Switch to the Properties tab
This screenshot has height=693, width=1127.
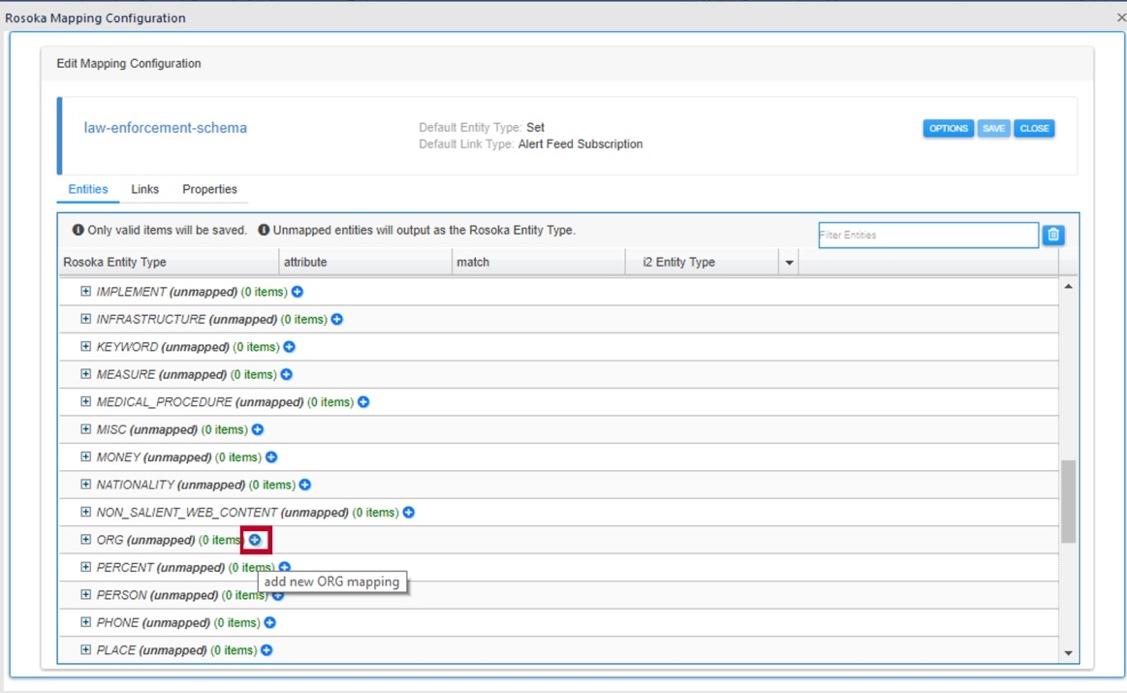210,189
